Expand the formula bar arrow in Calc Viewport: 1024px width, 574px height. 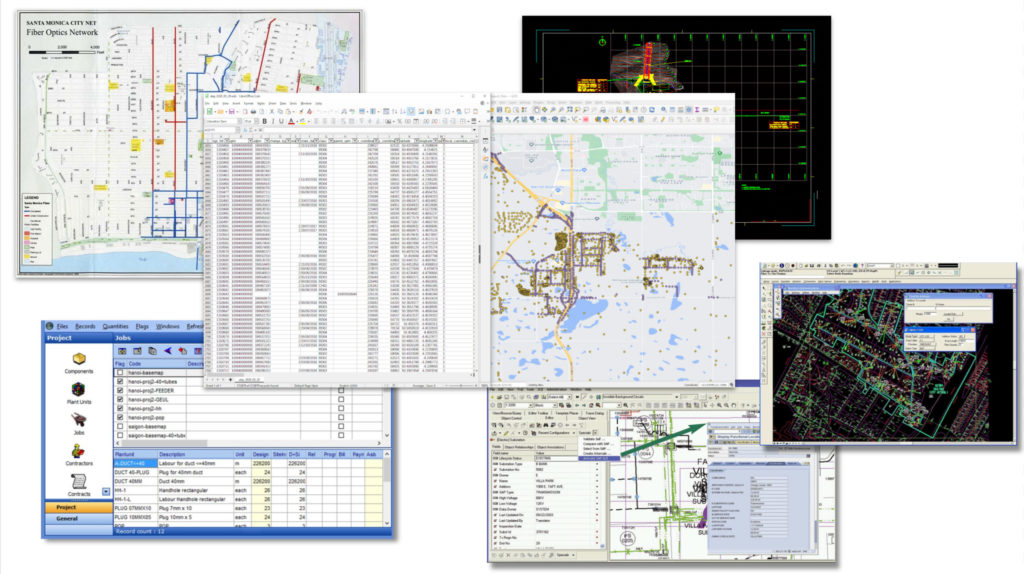tap(475, 130)
